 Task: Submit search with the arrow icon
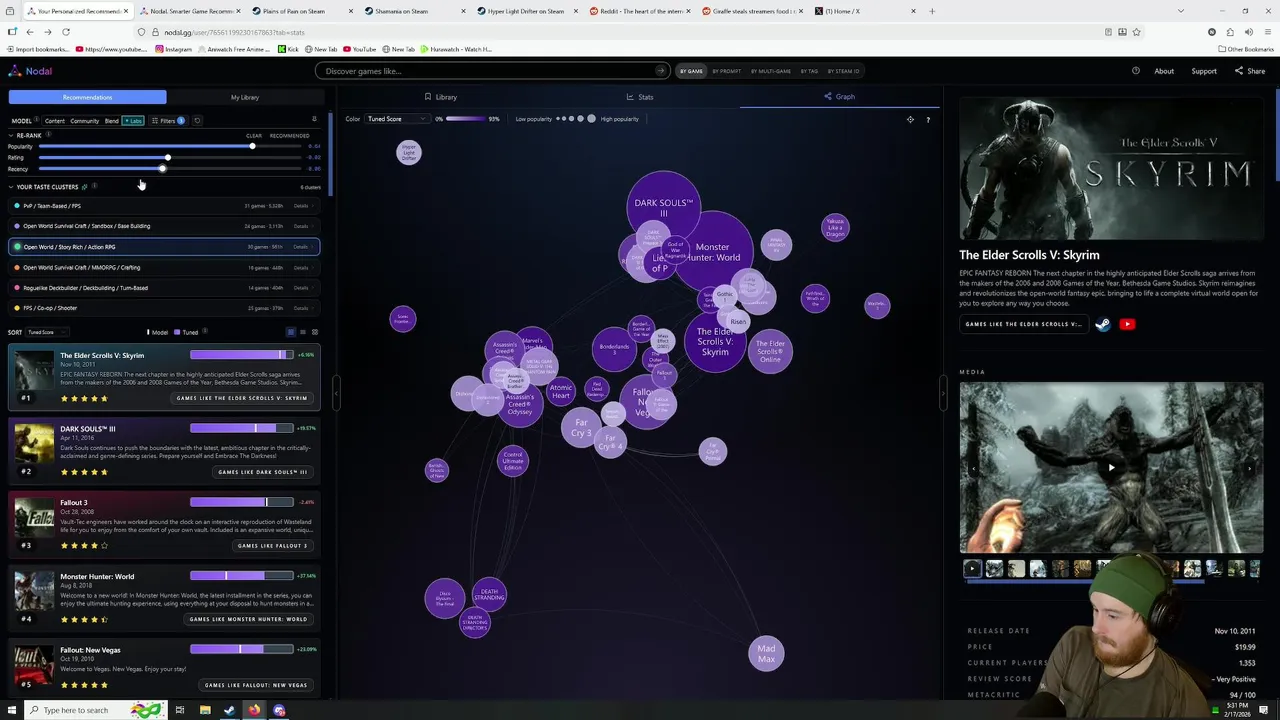(x=660, y=71)
